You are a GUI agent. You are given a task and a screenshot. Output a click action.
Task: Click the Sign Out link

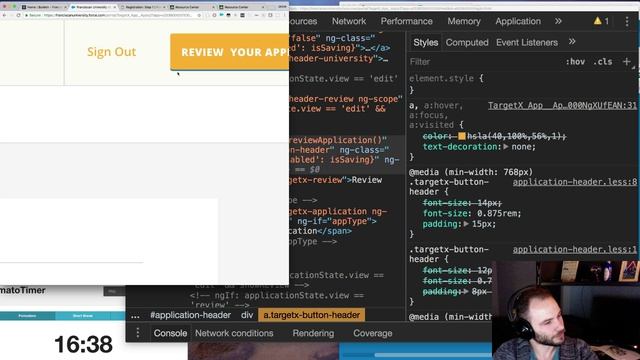pyautogui.click(x=111, y=52)
